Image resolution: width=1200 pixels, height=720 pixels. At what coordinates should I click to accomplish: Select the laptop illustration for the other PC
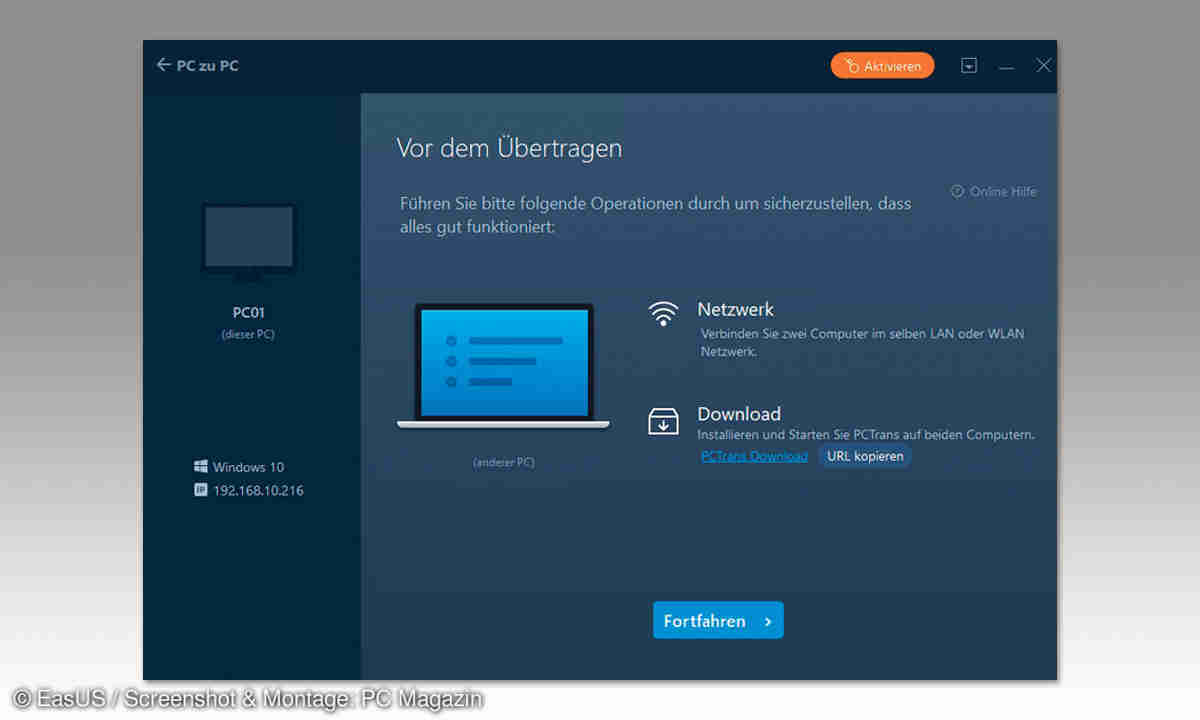pyautogui.click(x=504, y=366)
